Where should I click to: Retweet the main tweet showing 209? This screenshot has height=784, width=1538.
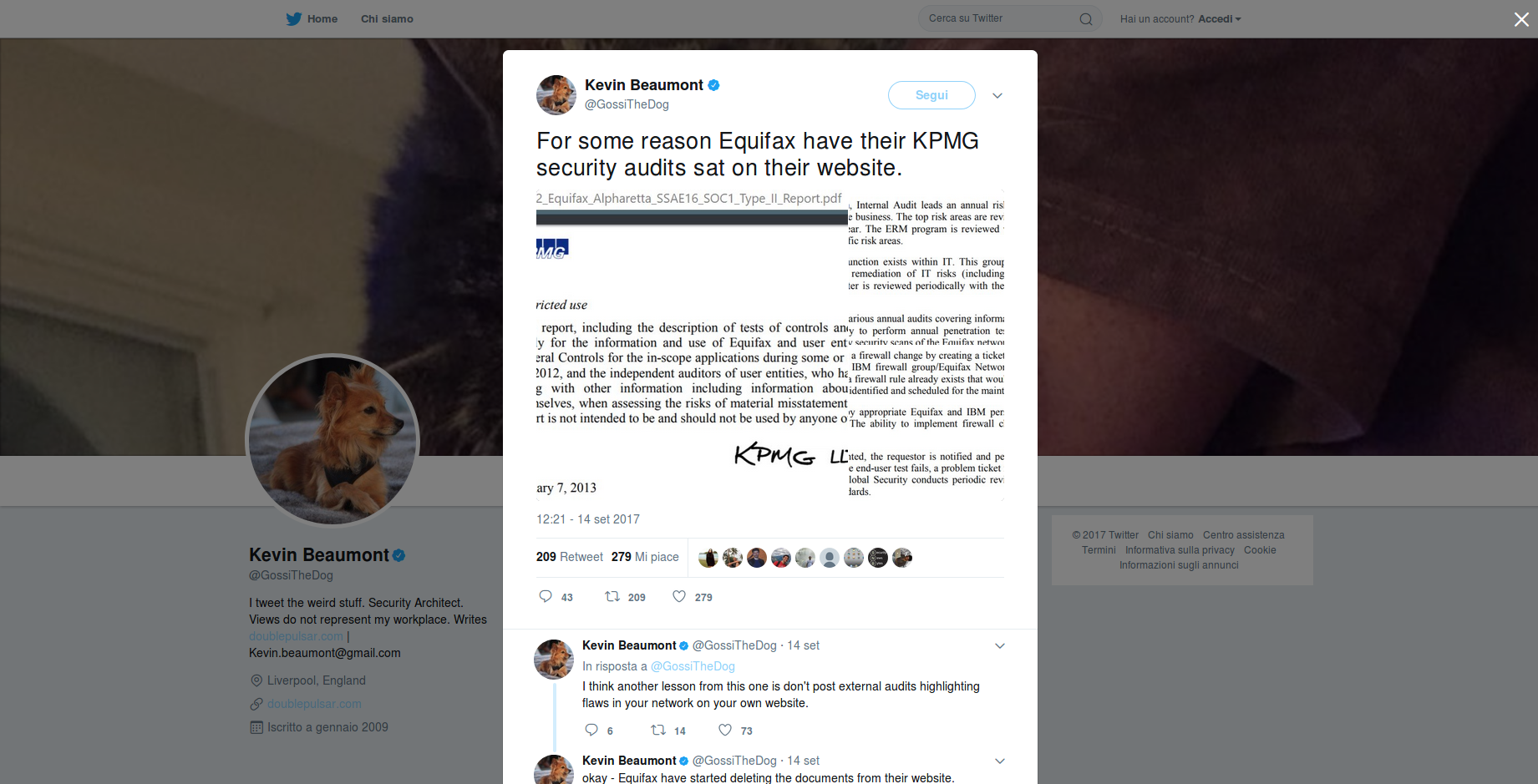pyautogui.click(x=612, y=596)
